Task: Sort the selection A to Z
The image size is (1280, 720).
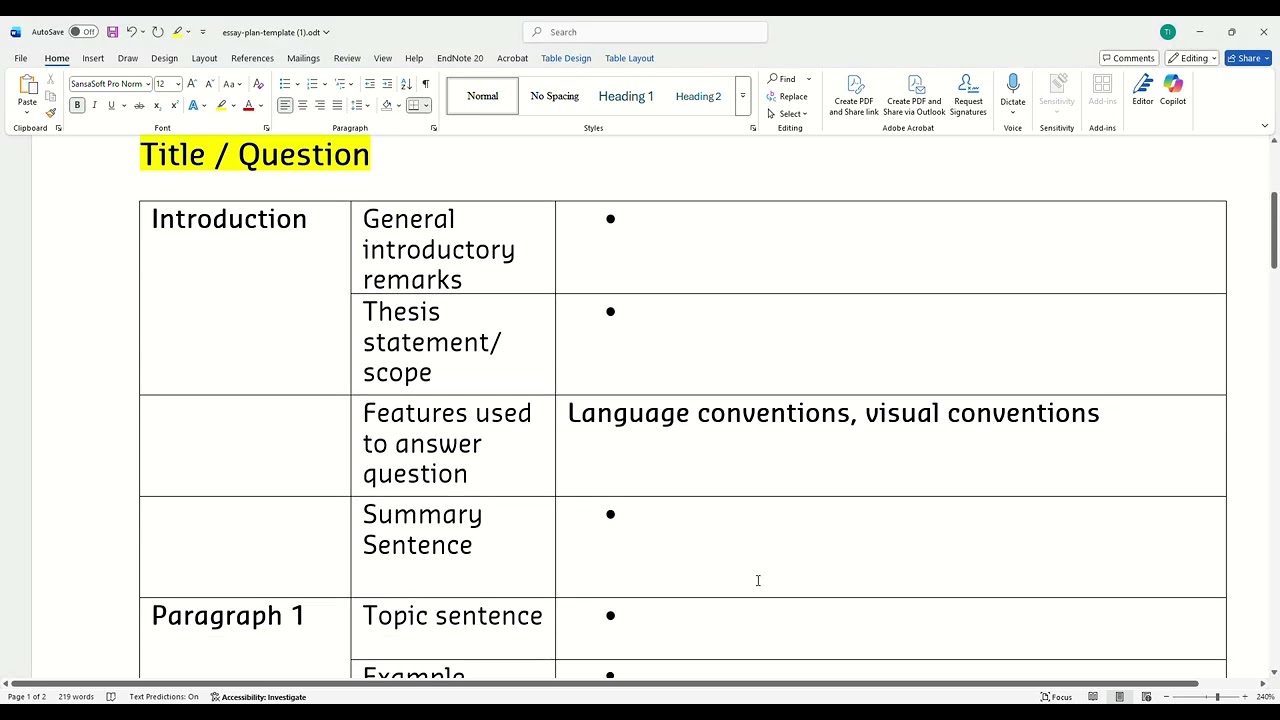Action: pyautogui.click(x=406, y=84)
